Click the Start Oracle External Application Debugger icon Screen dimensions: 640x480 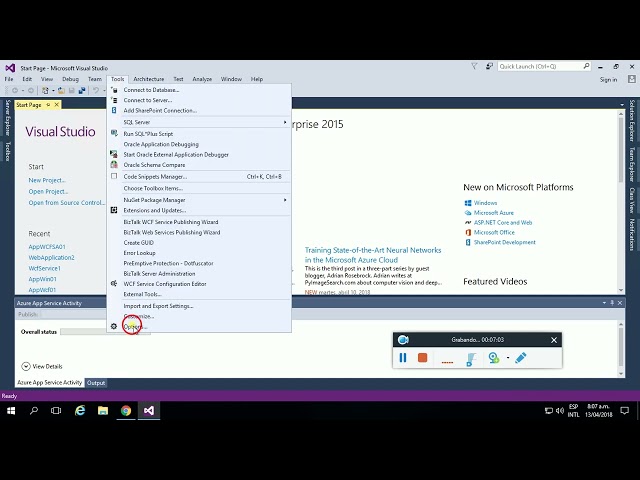coord(114,154)
